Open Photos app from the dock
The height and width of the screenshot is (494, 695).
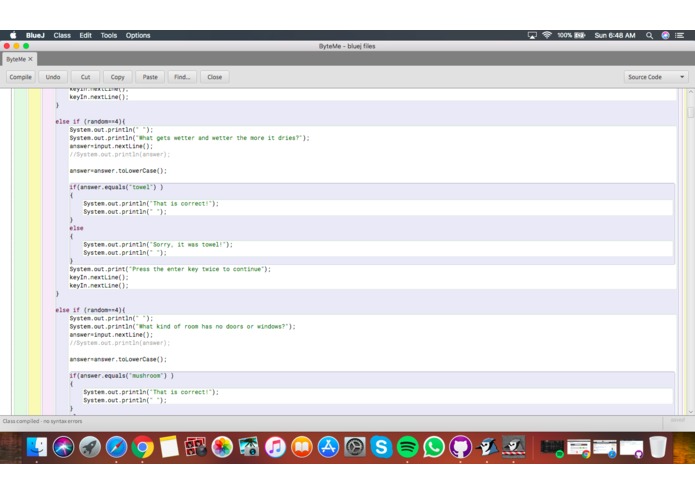coord(222,447)
